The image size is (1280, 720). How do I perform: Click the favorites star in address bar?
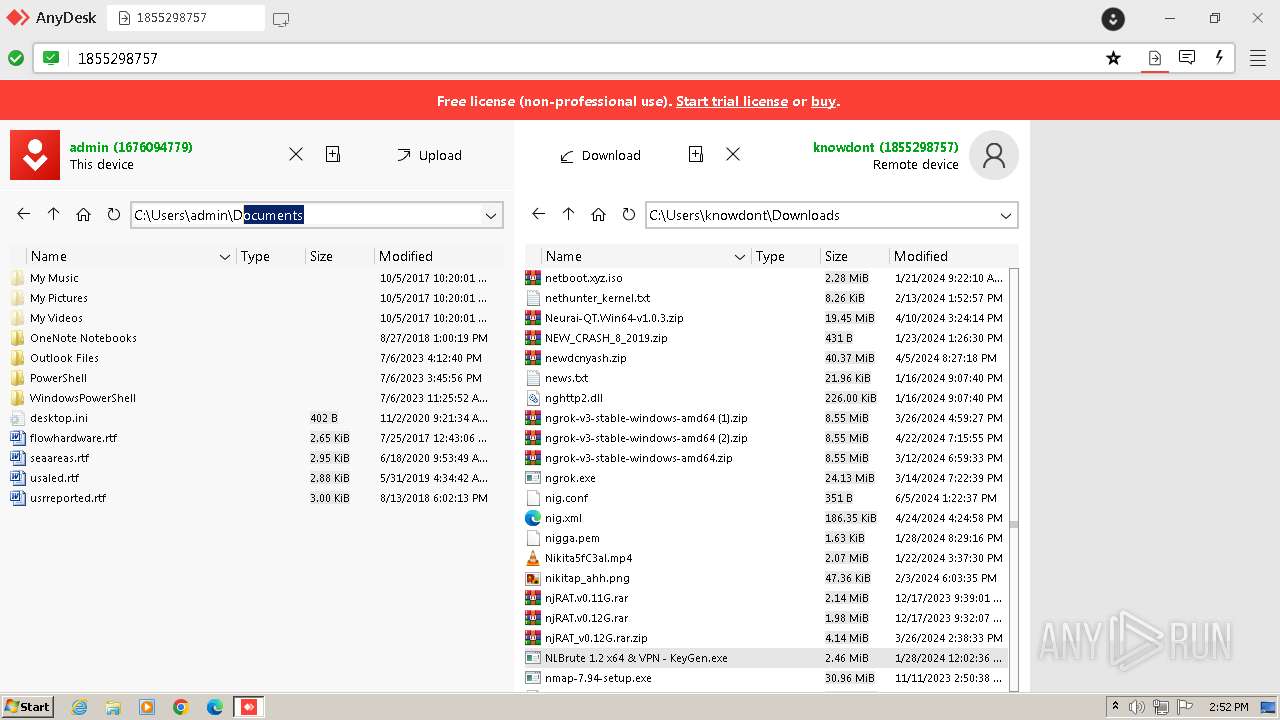coord(1113,58)
